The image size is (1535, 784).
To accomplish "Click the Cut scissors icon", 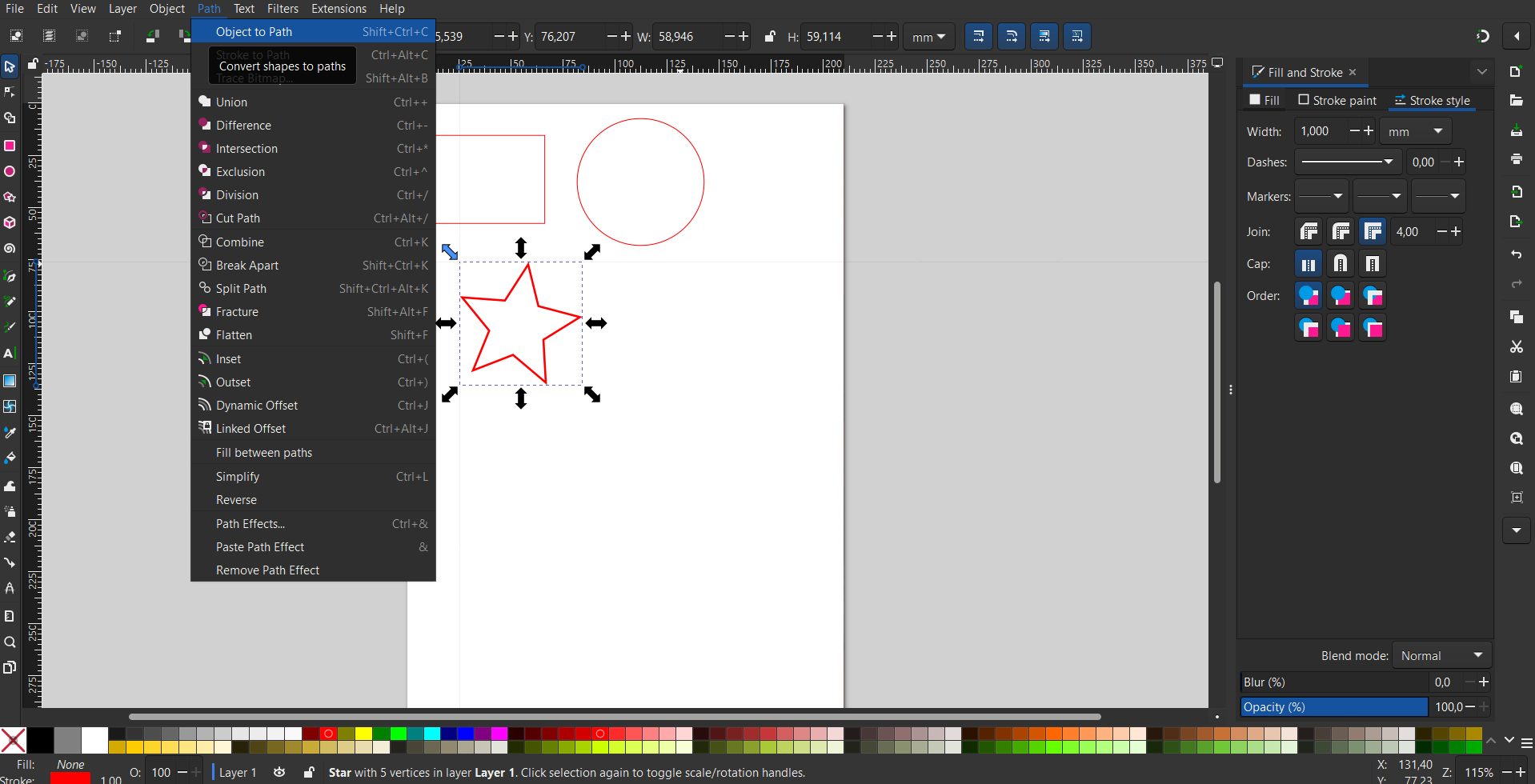I will click(1516, 346).
